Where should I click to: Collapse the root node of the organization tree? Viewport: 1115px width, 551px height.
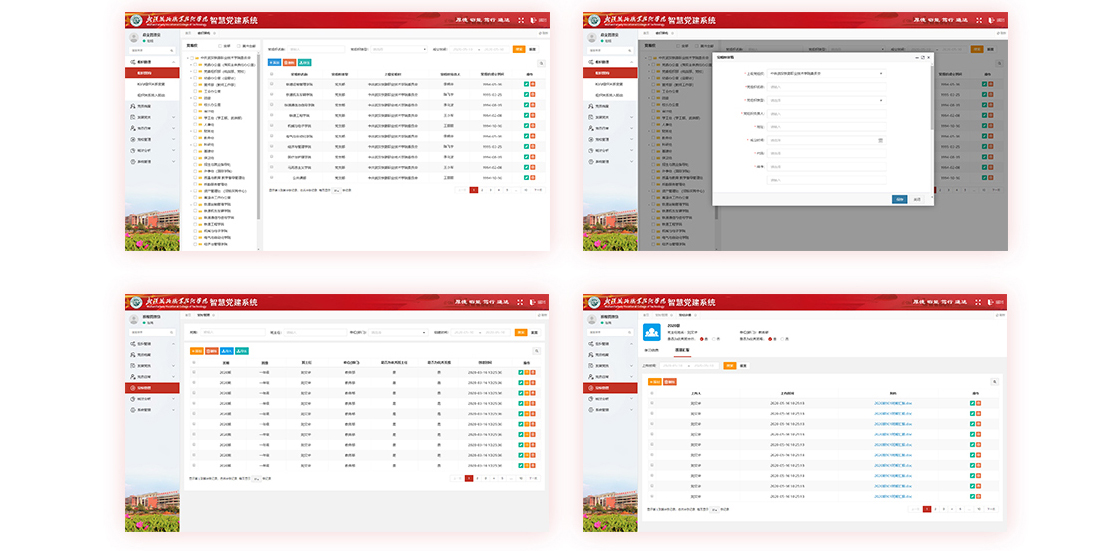(x=190, y=58)
